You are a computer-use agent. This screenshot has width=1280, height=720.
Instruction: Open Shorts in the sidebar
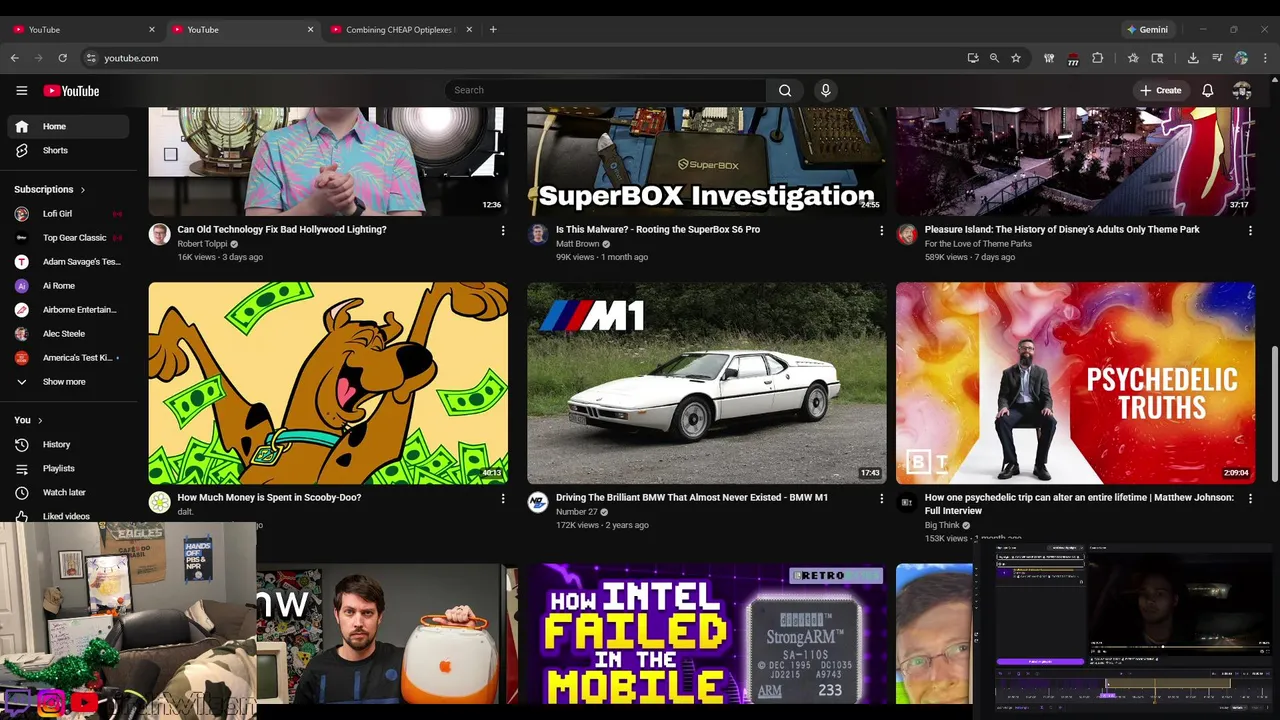click(x=68, y=150)
